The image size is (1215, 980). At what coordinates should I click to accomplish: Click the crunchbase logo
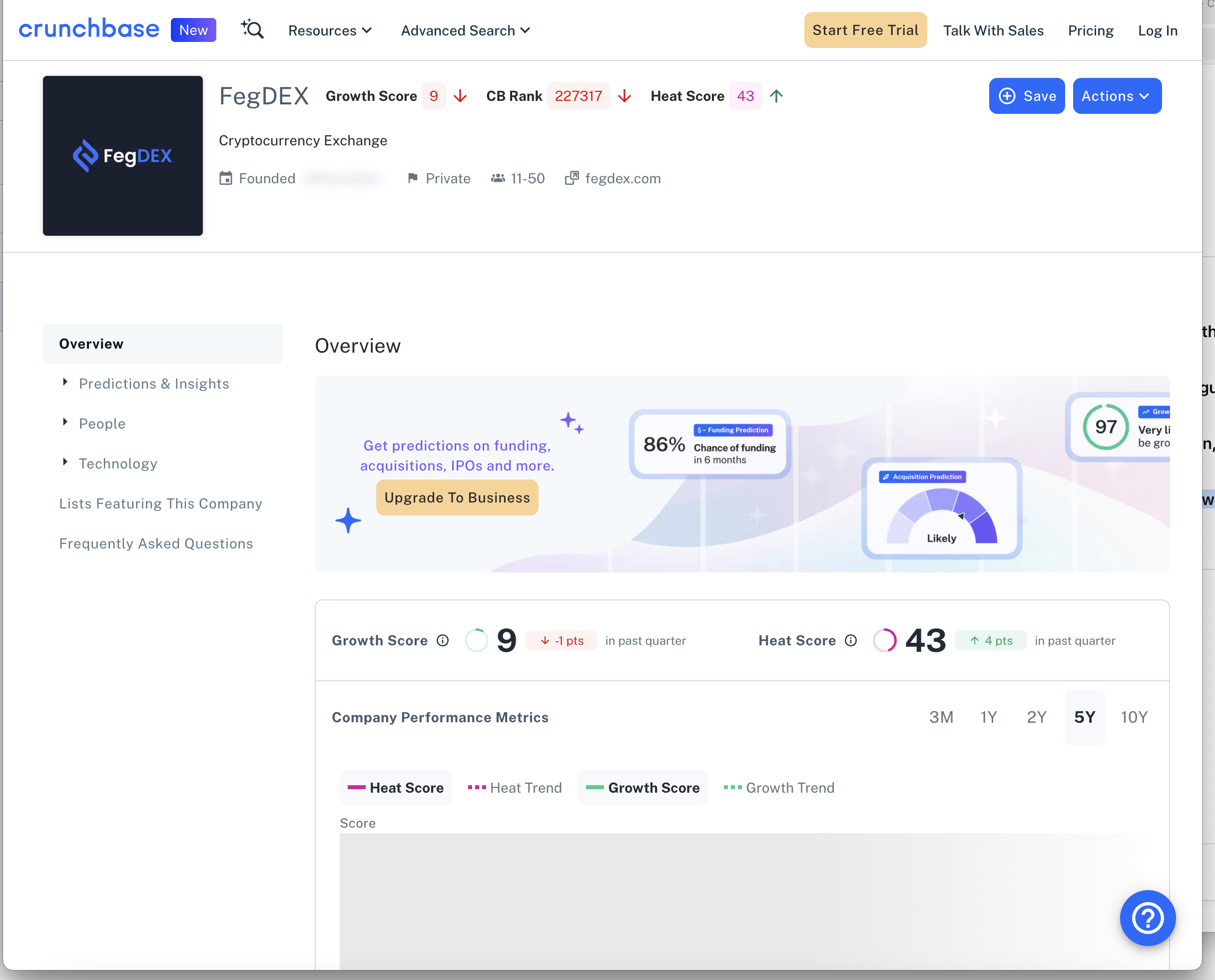point(88,29)
